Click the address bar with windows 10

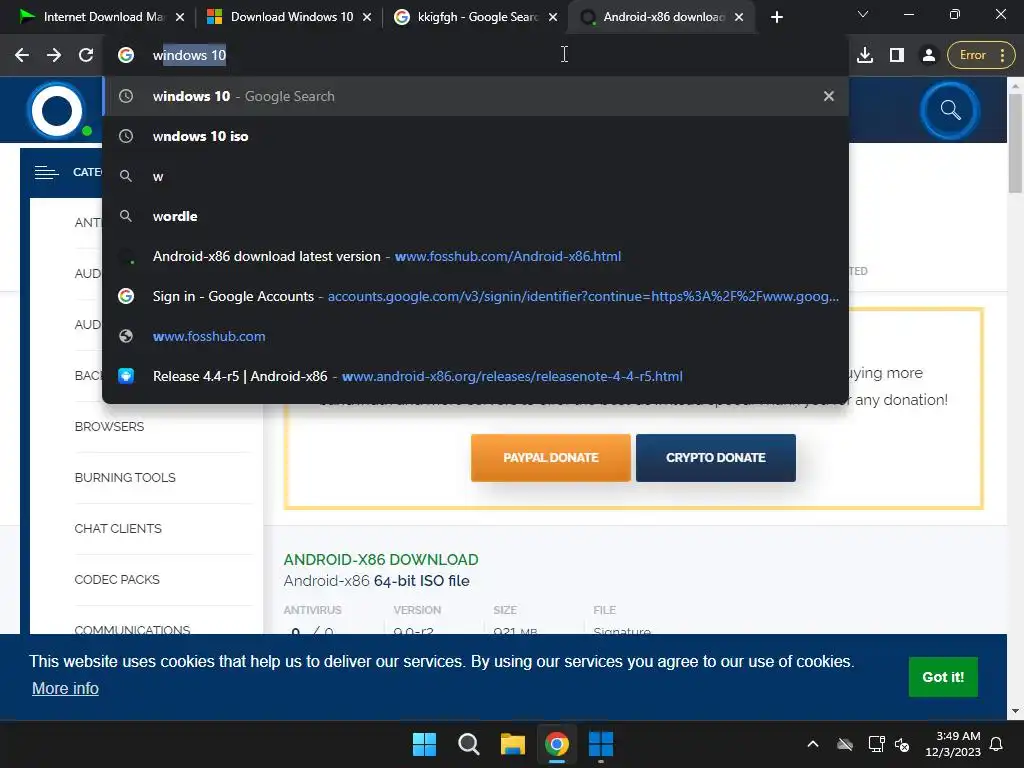[477, 55]
